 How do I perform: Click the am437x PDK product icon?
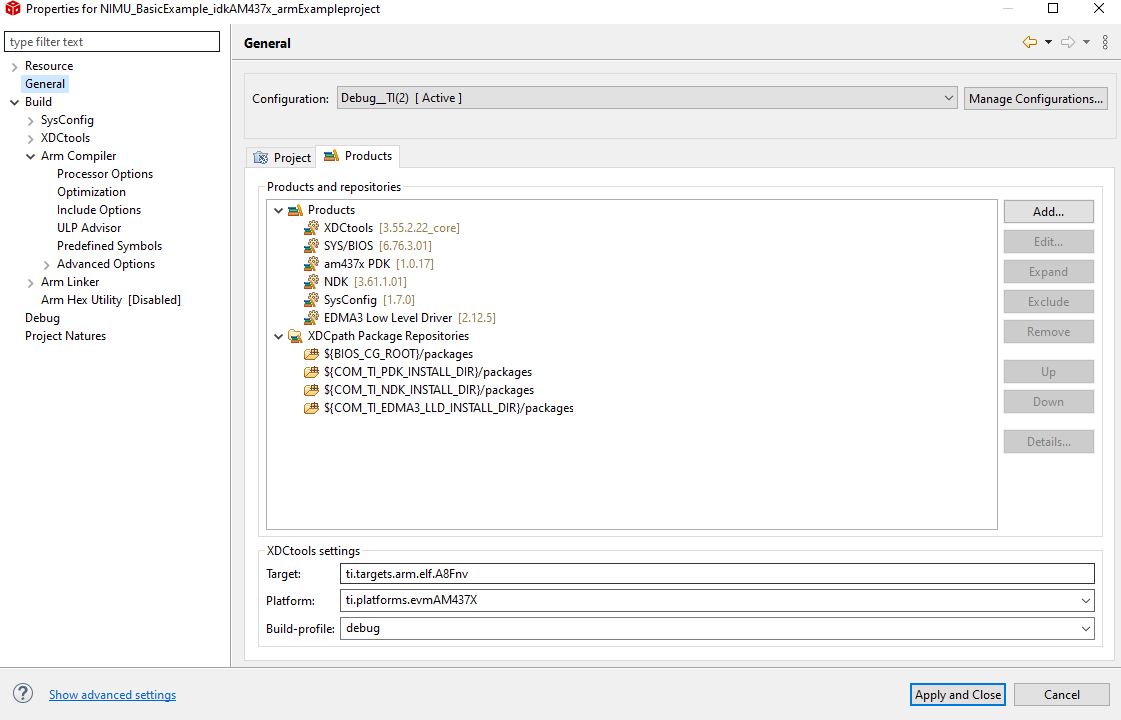(x=311, y=264)
